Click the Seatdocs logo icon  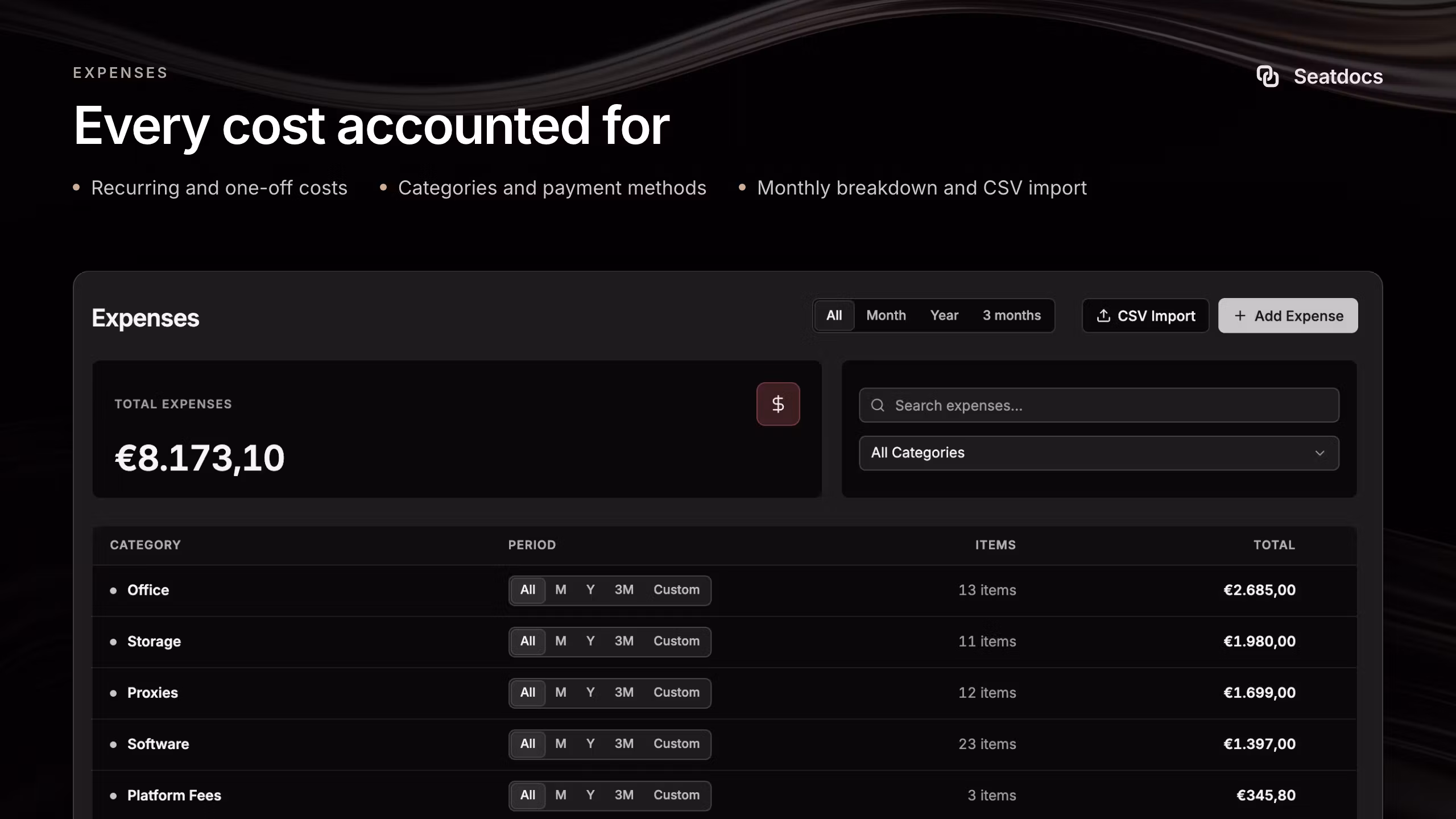point(1267,76)
